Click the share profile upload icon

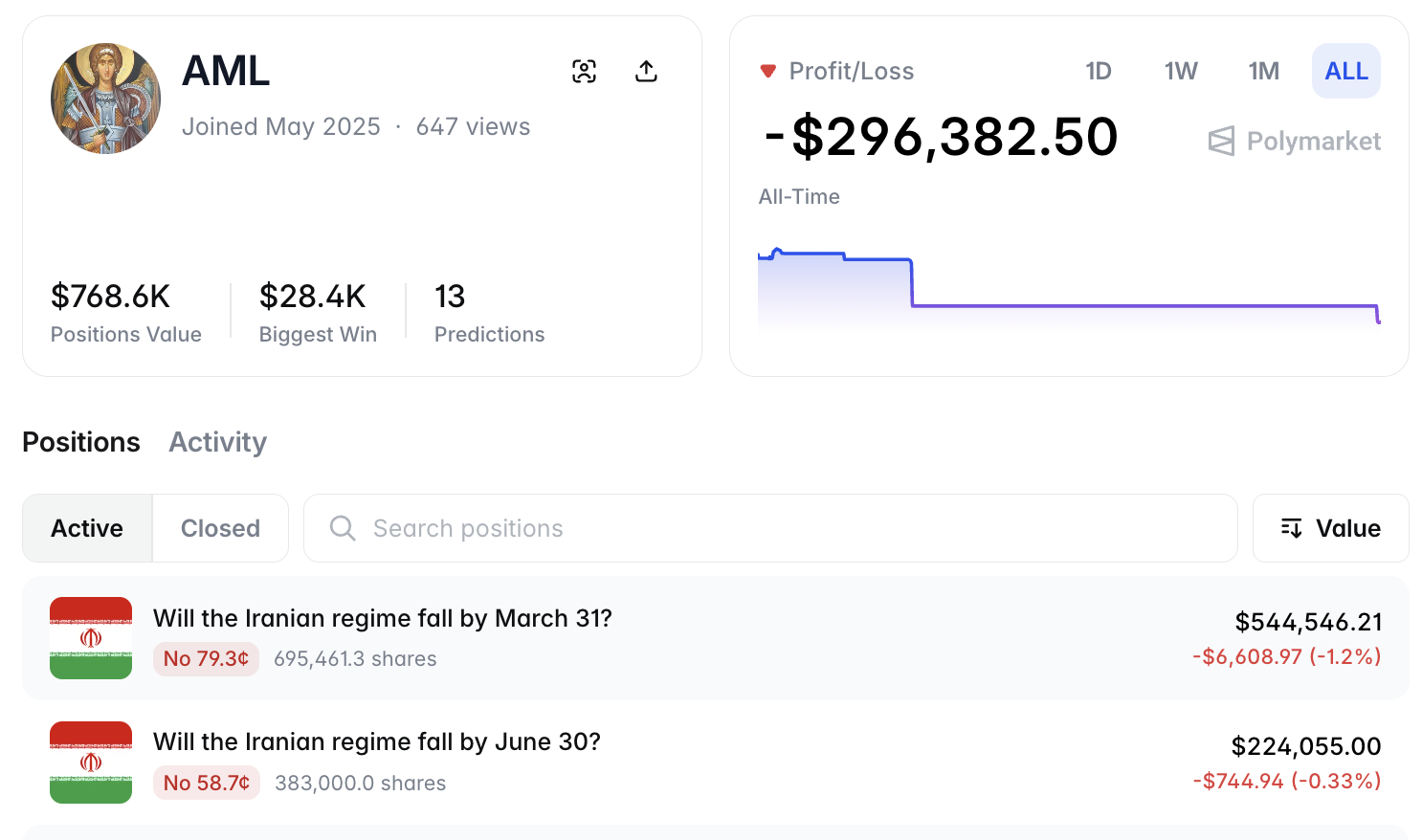click(x=646, y=72)
